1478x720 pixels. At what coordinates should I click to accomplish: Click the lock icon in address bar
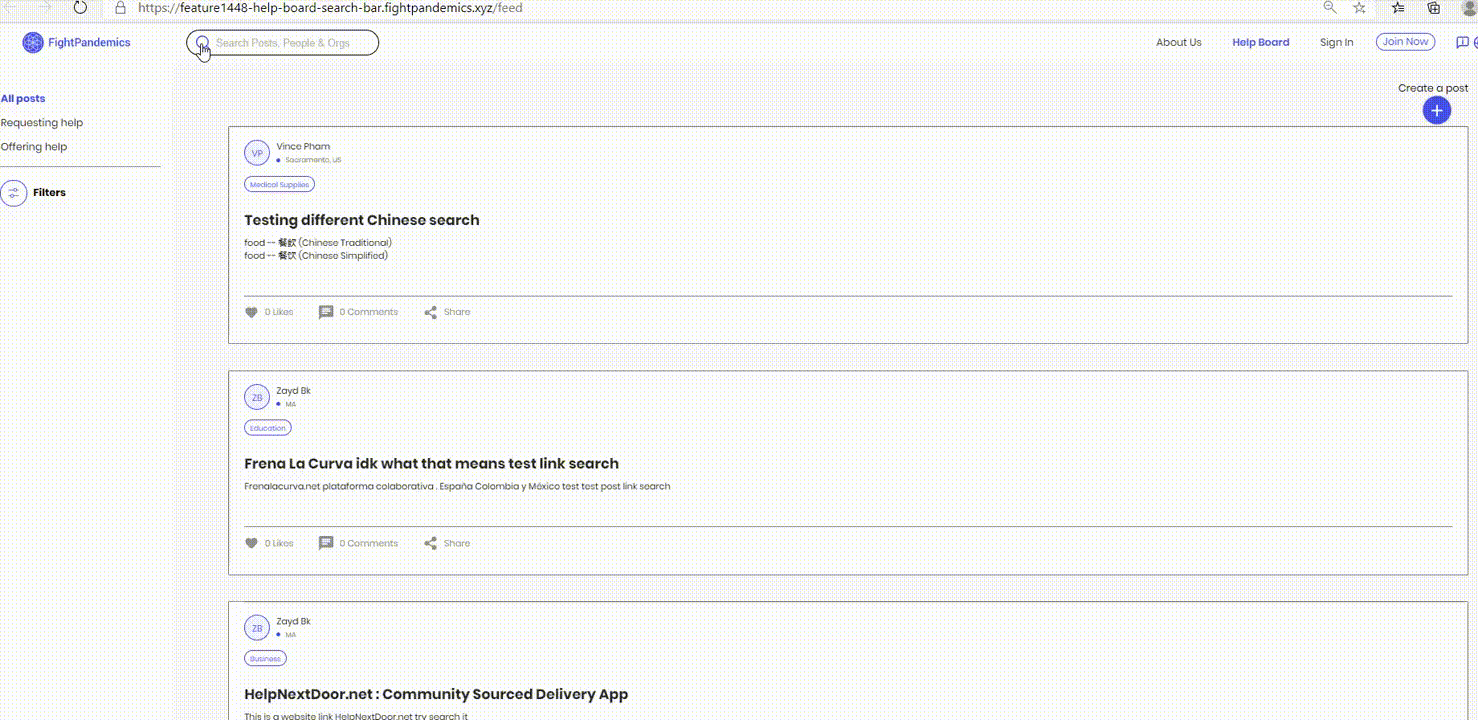tap(121, 7)
